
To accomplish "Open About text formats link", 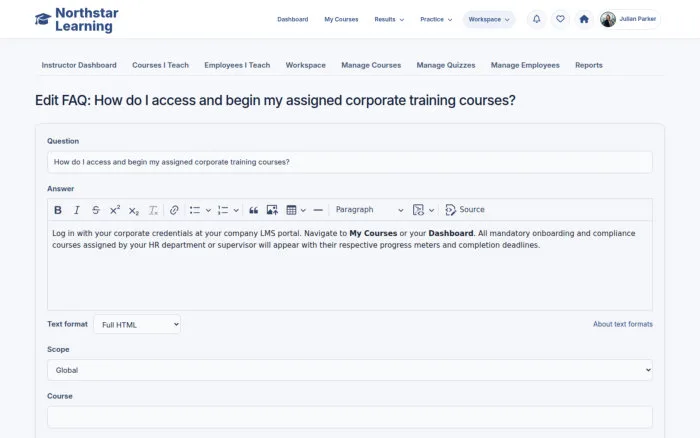I will (622, 324).
